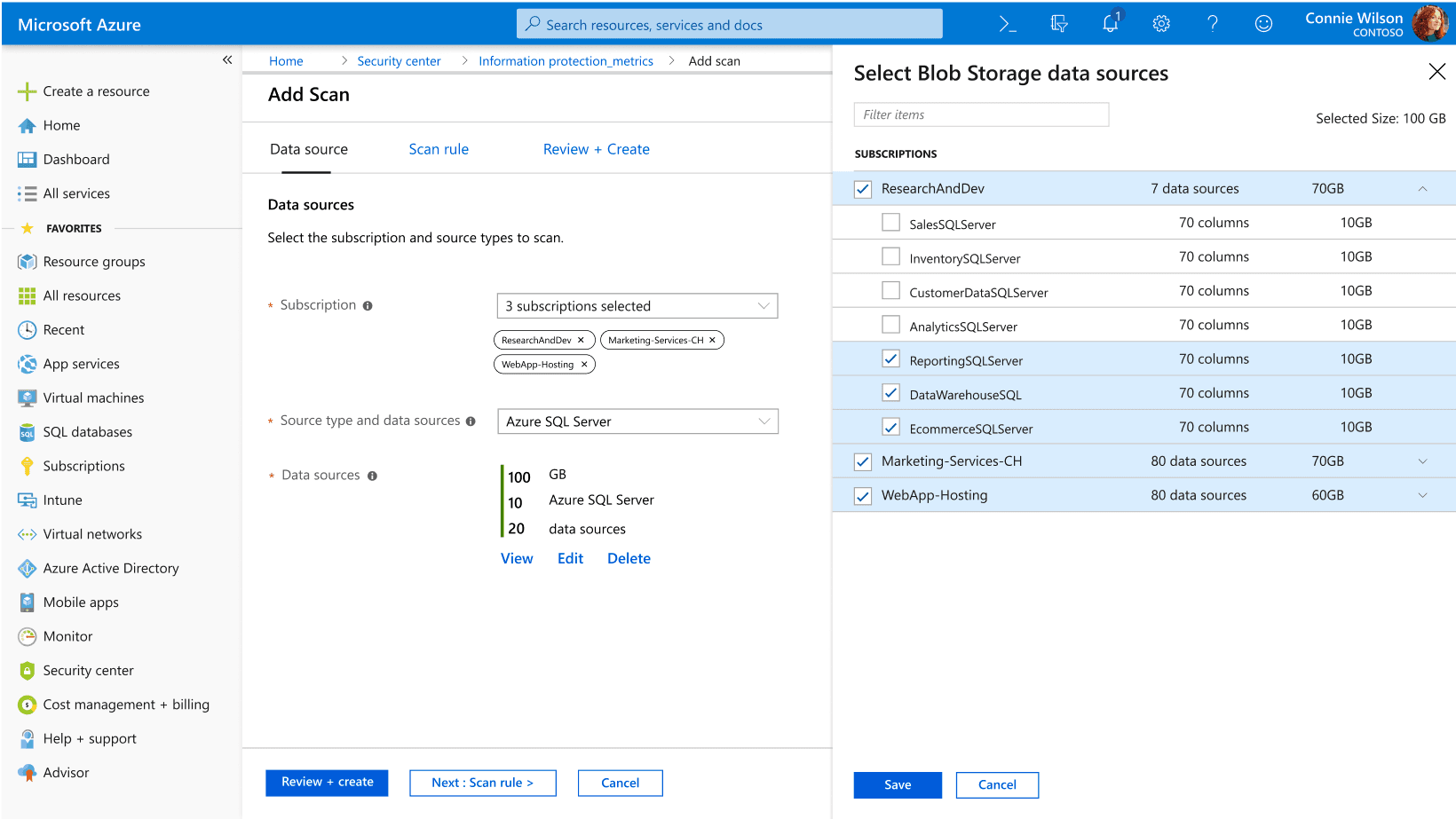
Task: Open the Azure SQL Server source type dropdown
Action: click(x=637, y=421)
